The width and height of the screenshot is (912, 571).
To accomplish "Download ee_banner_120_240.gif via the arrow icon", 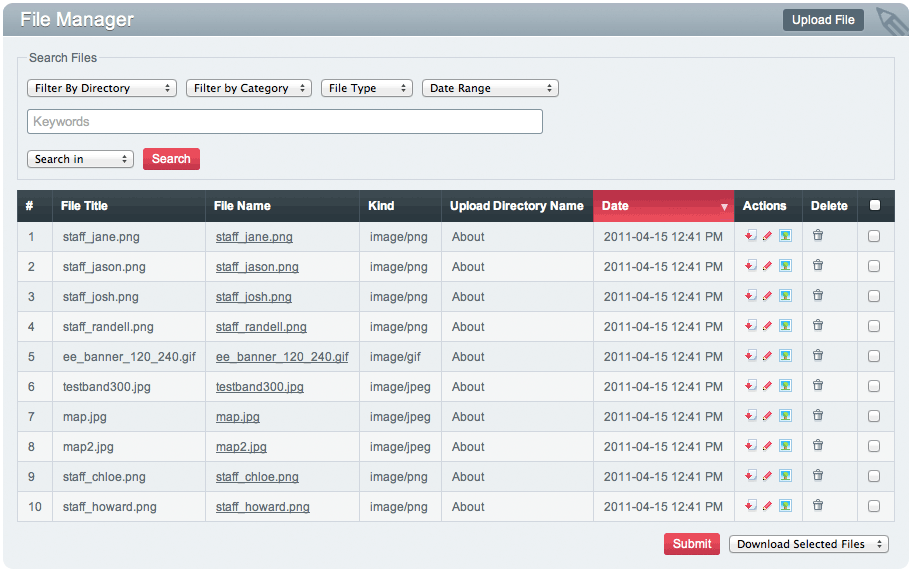I will [750, 355].
